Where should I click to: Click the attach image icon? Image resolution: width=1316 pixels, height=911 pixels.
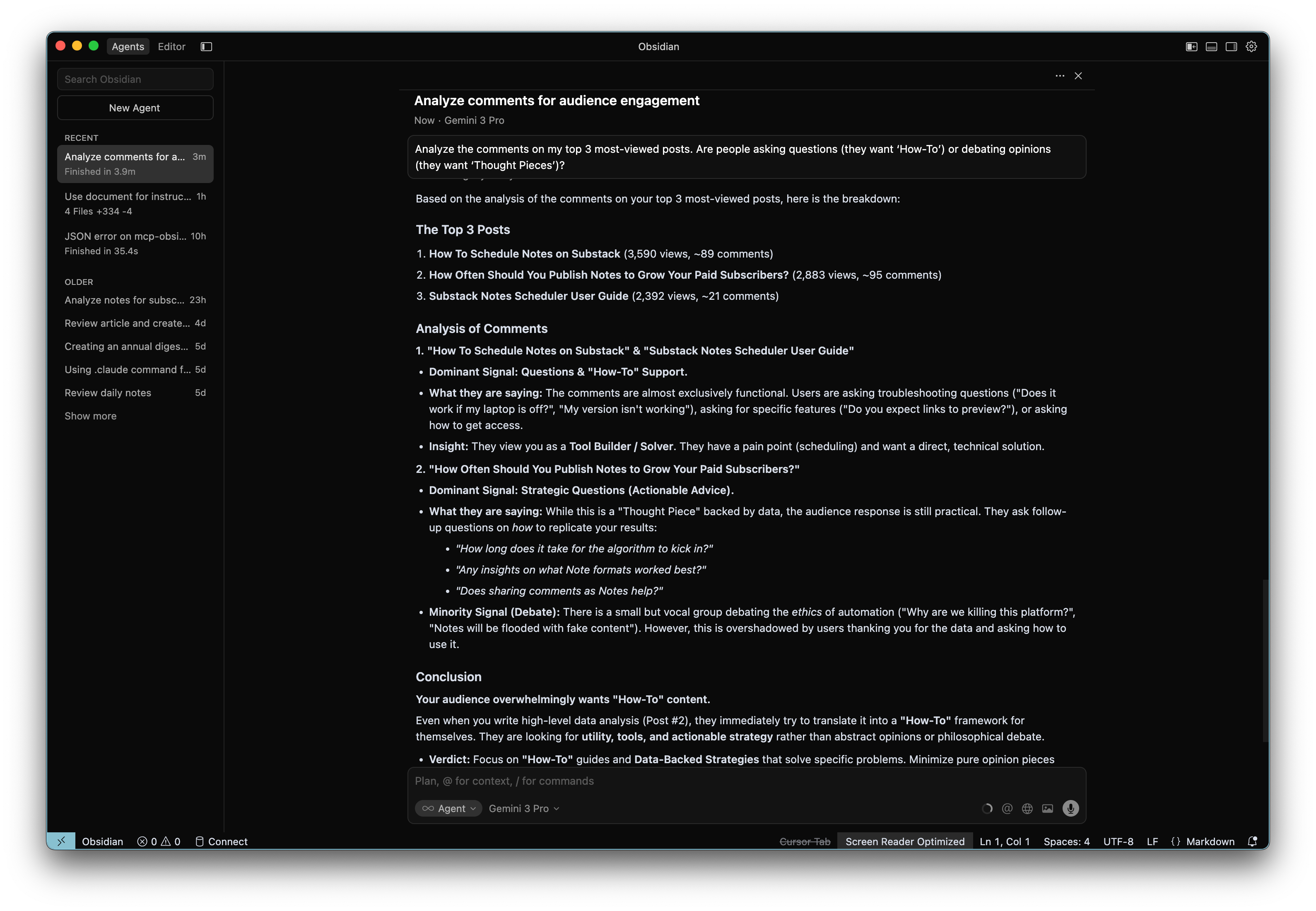click(1047, 808)
